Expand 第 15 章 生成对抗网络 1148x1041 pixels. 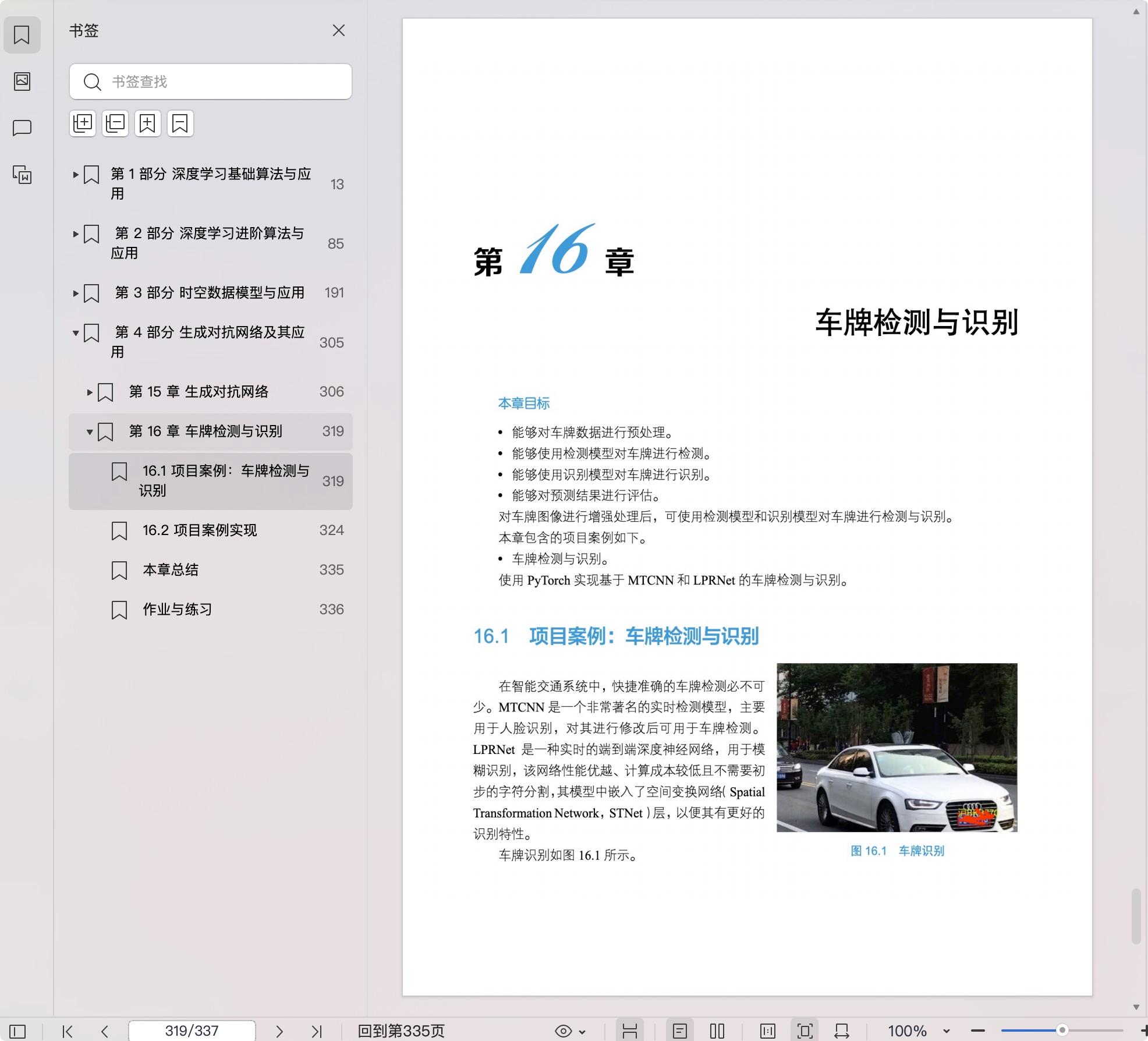pos(90,392)
